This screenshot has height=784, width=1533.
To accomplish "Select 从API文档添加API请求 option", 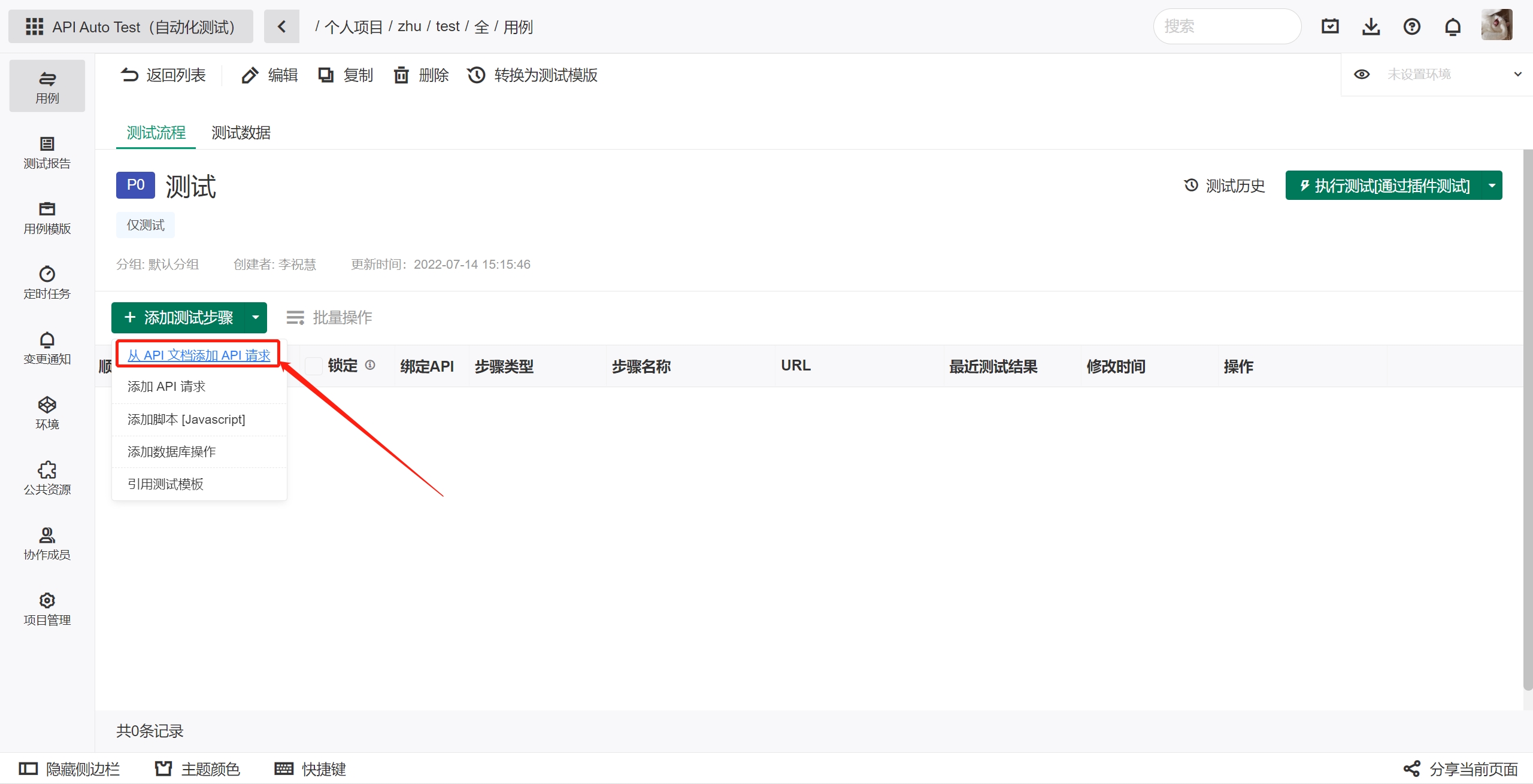I will coord(199,355).
